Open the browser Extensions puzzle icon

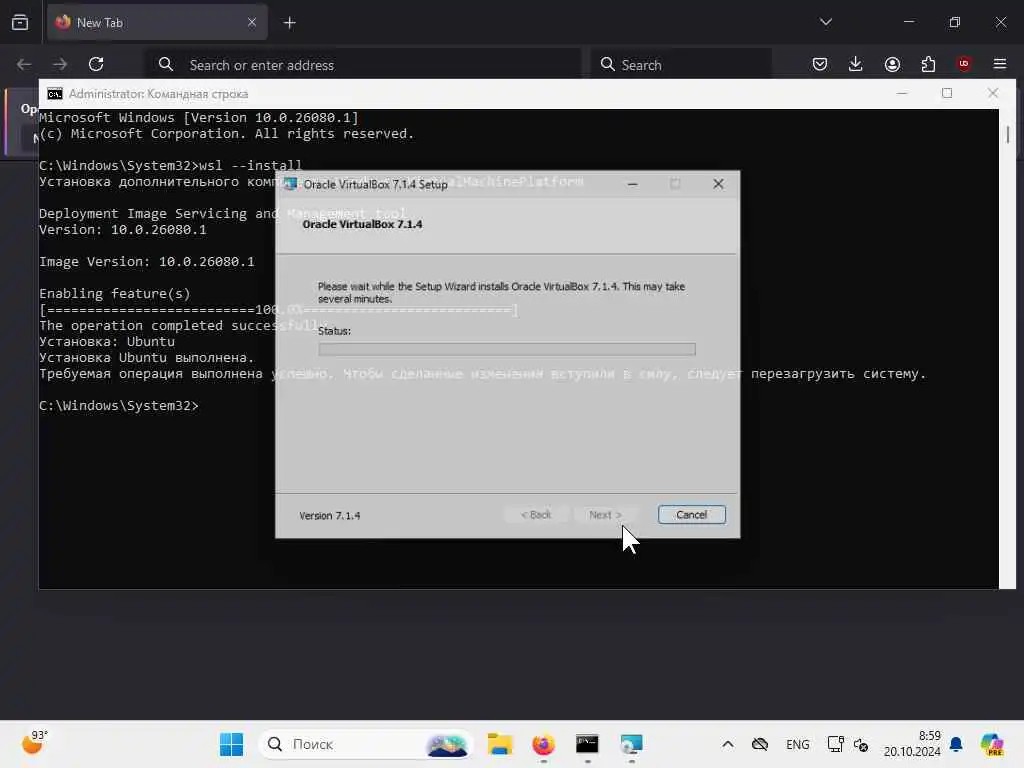tap(928, 64)
